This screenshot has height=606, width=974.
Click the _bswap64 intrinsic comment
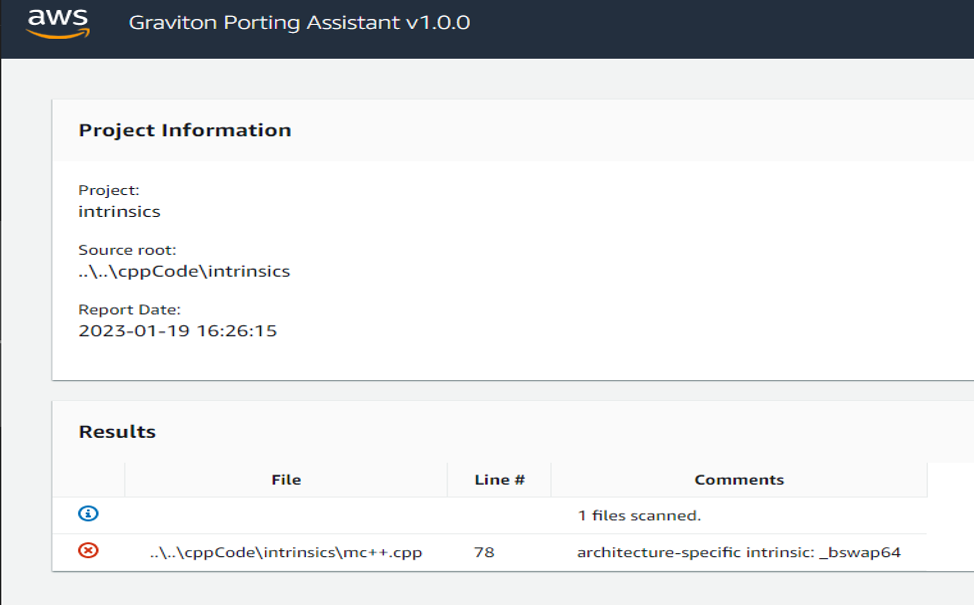(739, 552)
